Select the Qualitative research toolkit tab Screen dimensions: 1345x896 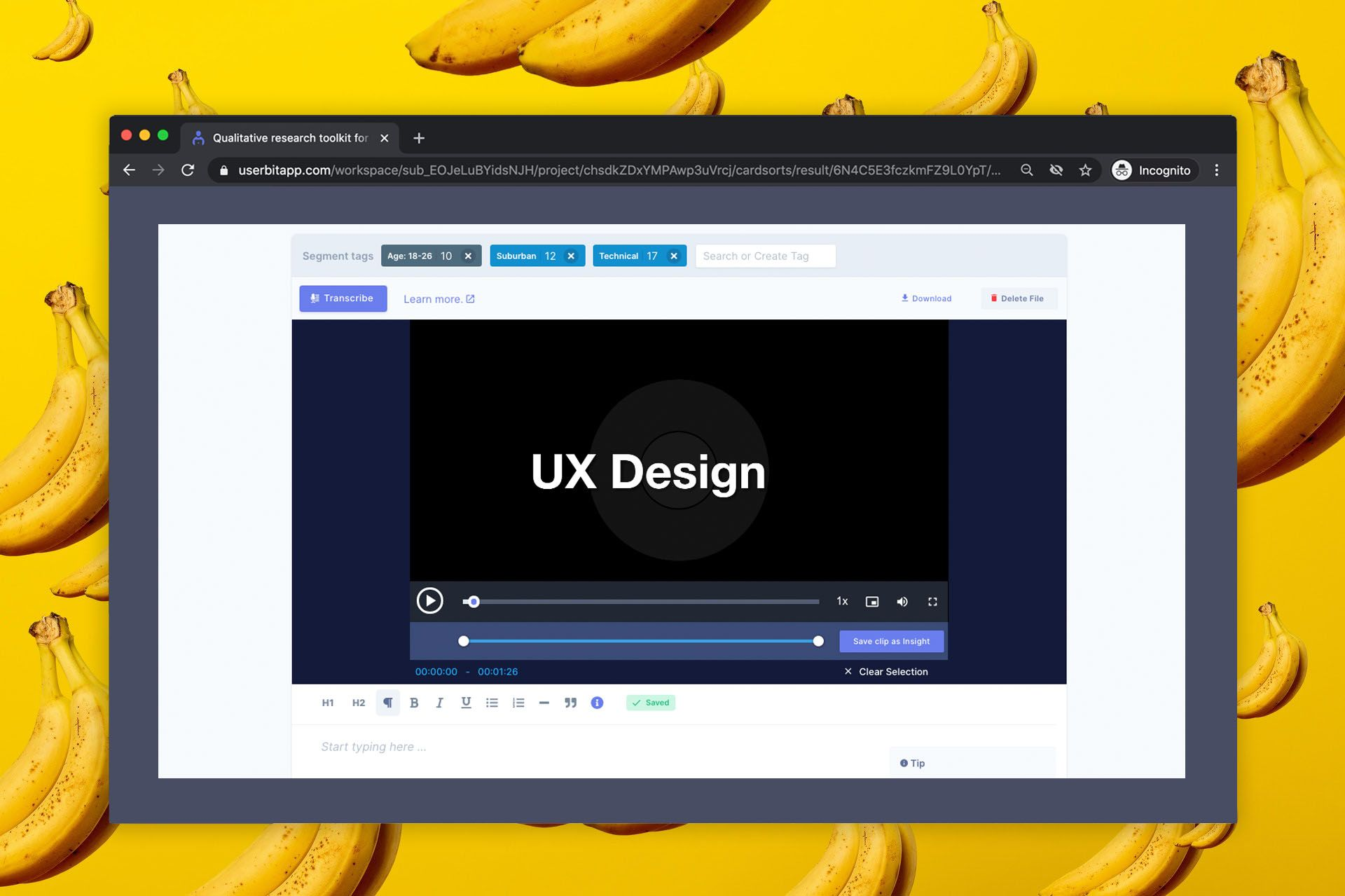289,138
